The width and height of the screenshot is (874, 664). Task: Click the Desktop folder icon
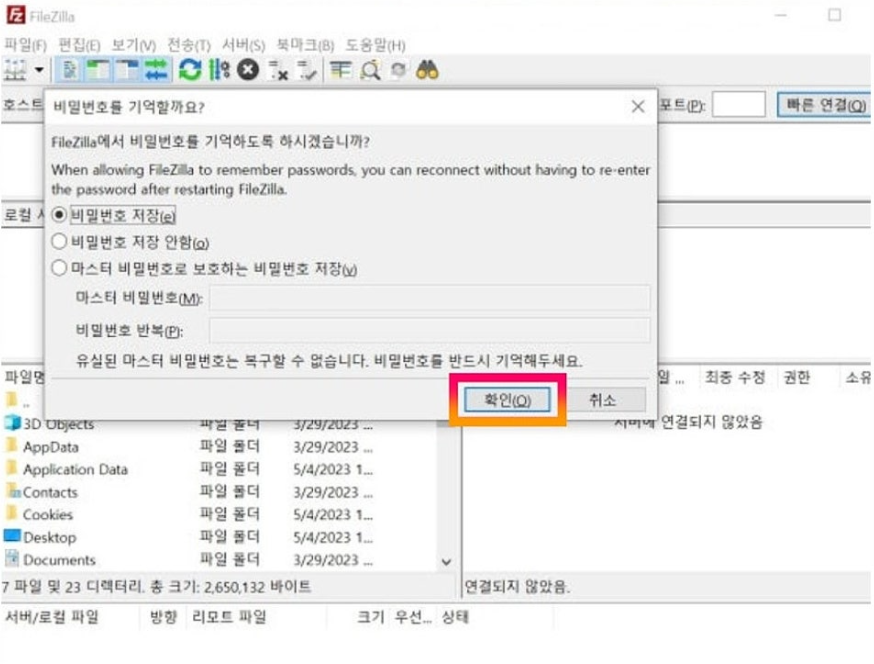pos(12,536)
